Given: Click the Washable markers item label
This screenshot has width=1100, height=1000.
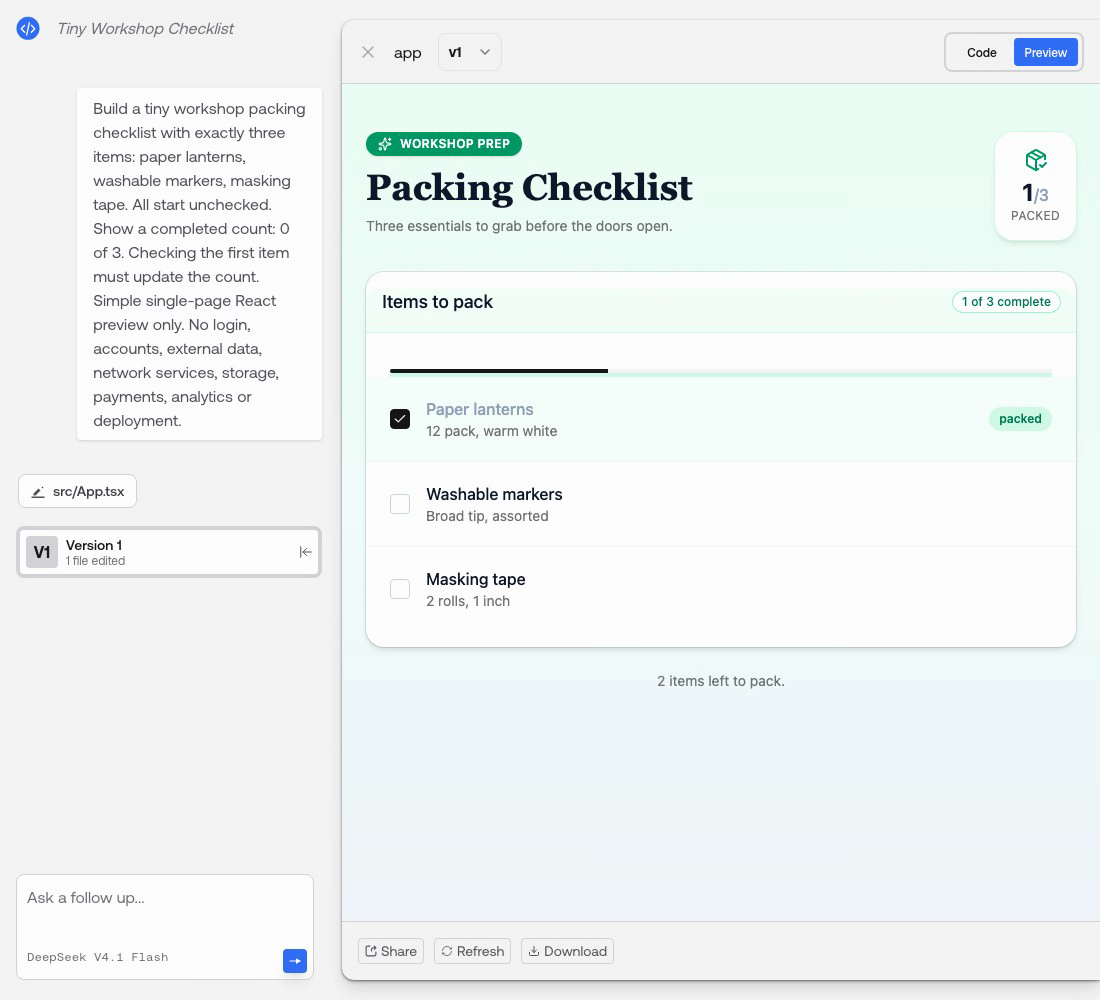Looking at the screenshot, I should 494,494.
